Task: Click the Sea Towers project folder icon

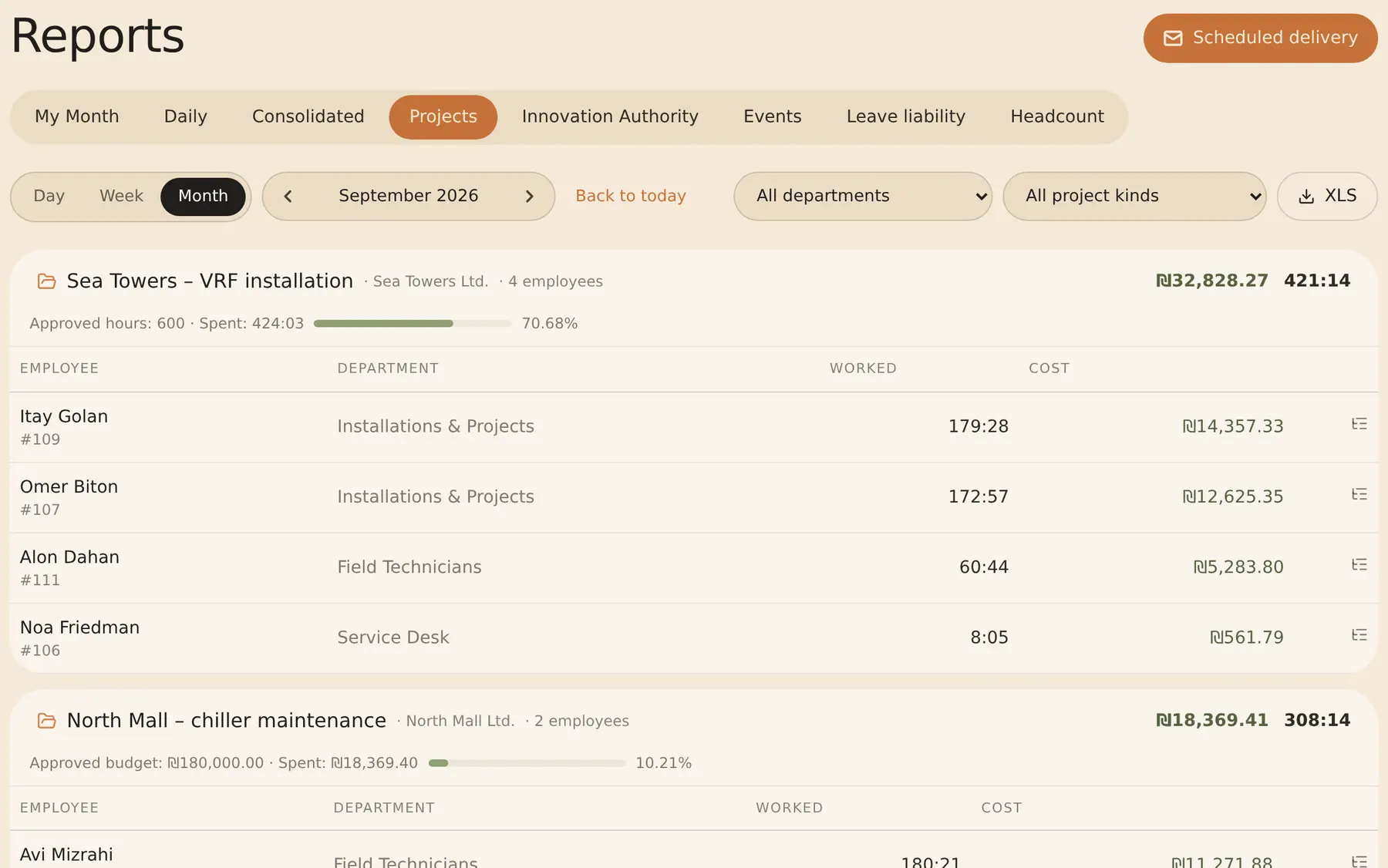Action: 46,281
